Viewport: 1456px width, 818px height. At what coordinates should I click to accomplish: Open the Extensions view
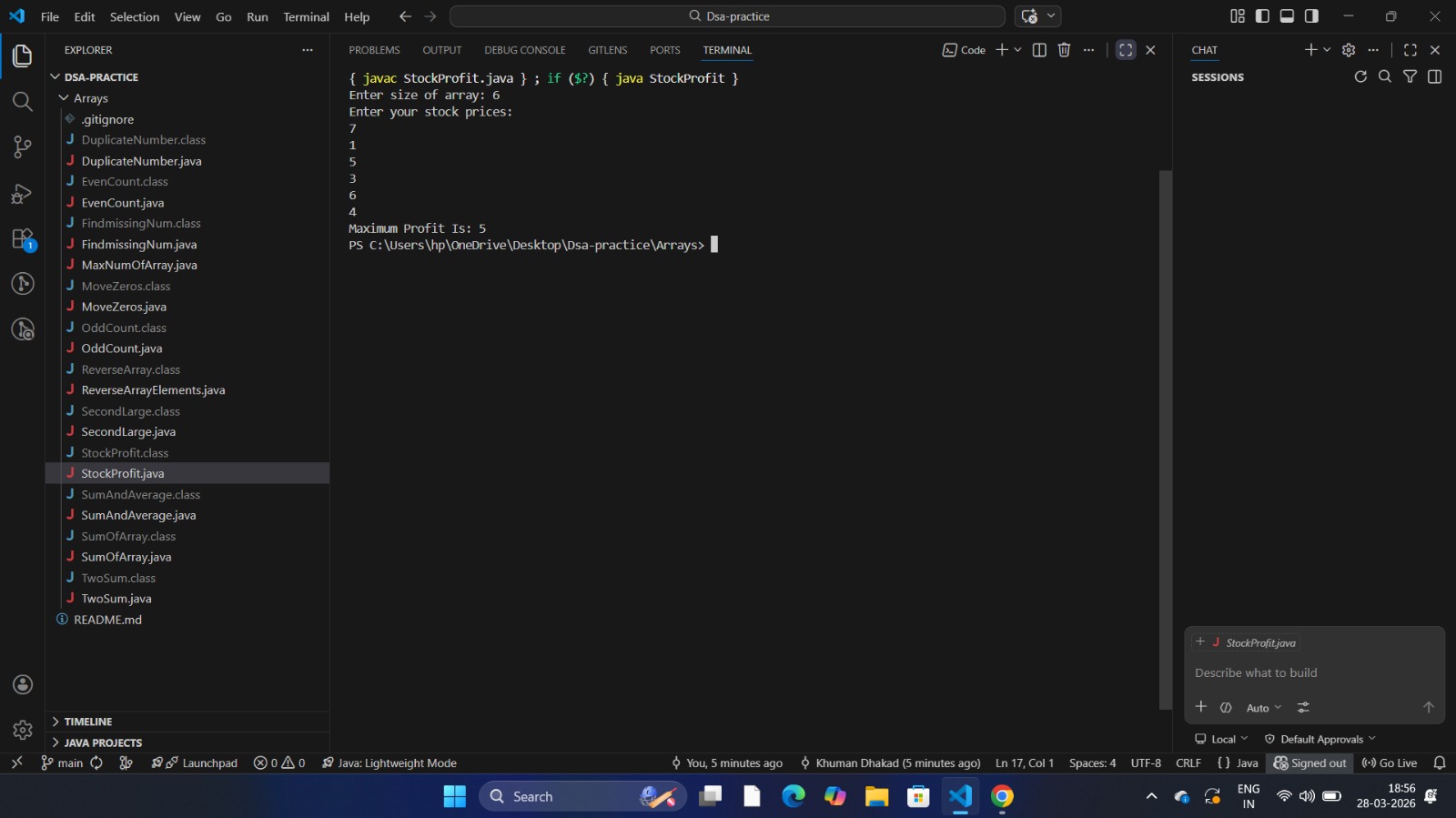point(23,239)
